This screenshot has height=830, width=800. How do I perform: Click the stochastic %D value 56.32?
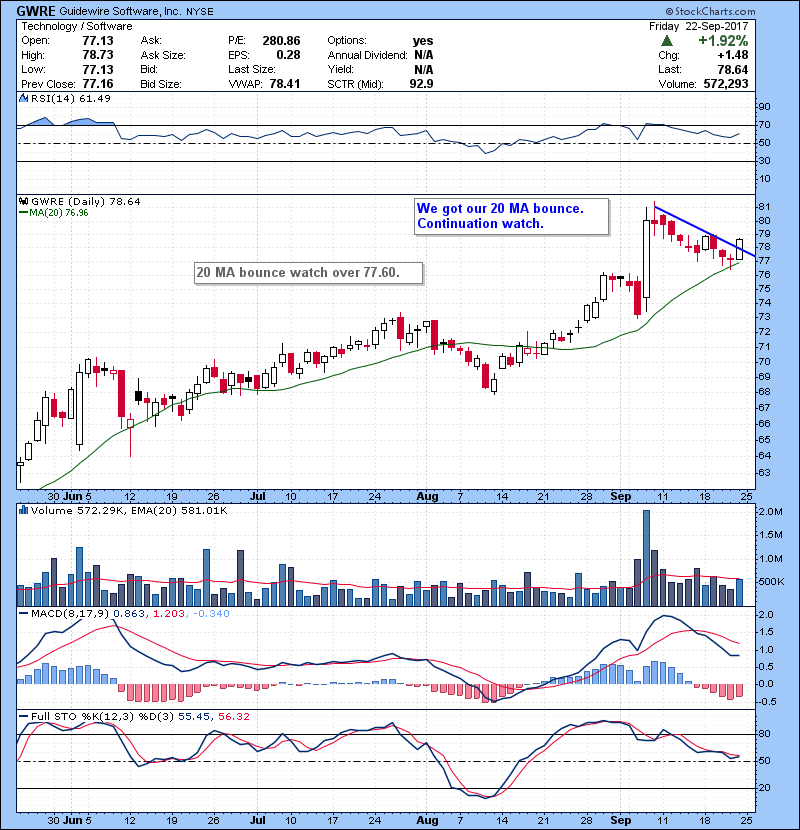tap(233, 716)
